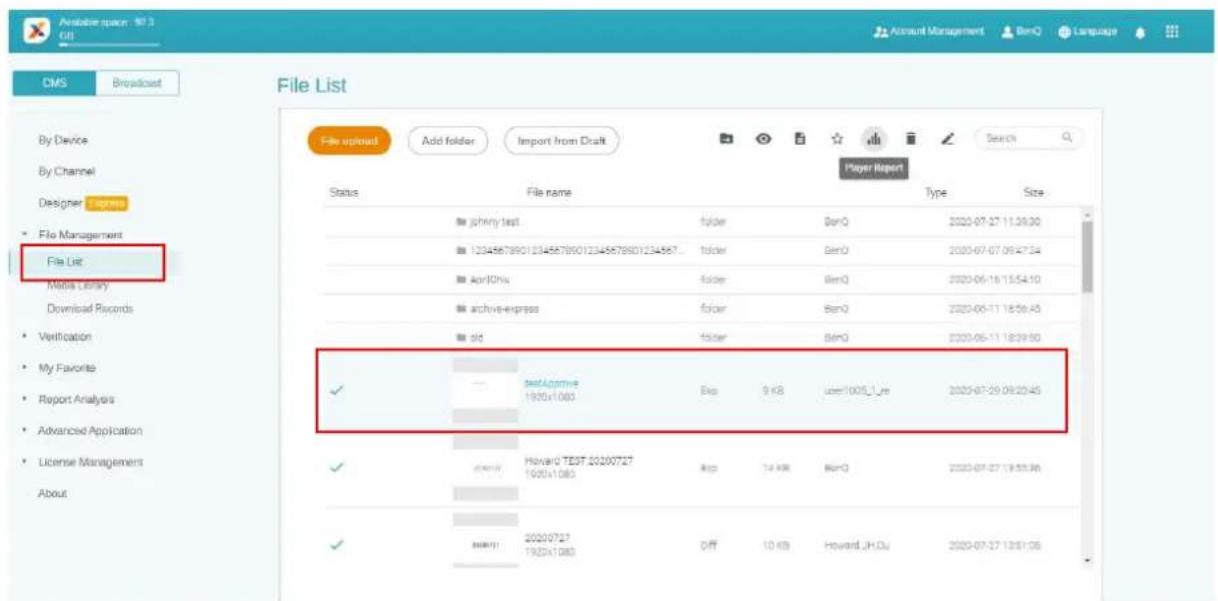Image resolution: width=1218 pixels, height=601 pixels.
Task: Open the apps grid icon in the header
Action: [1172, 30]
